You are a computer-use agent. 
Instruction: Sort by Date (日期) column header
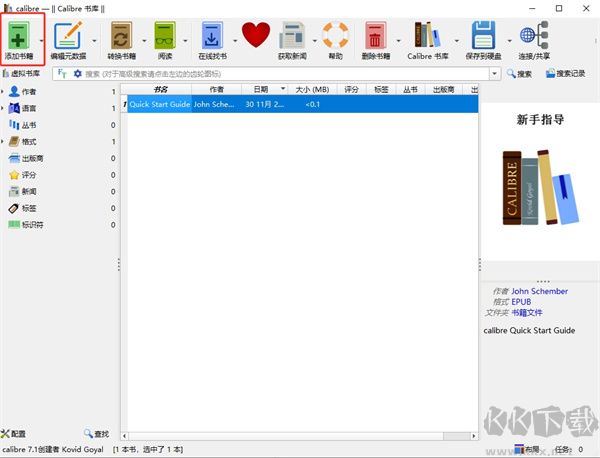click(264, 89)
